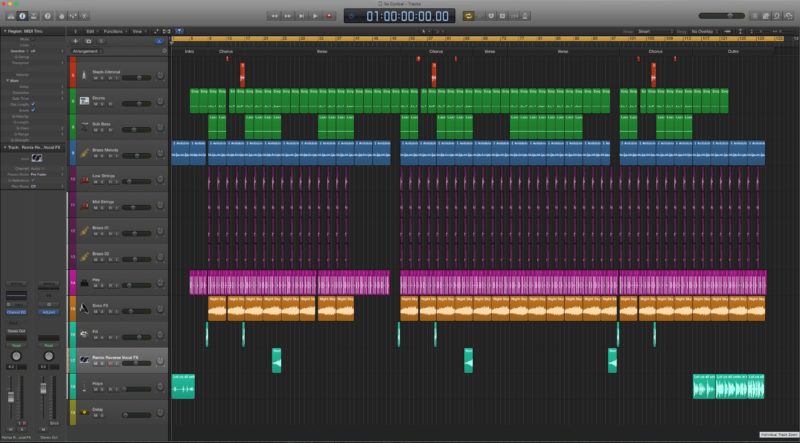
Task: Open the Apple Loops browser icon
Action: coord(777,16)
